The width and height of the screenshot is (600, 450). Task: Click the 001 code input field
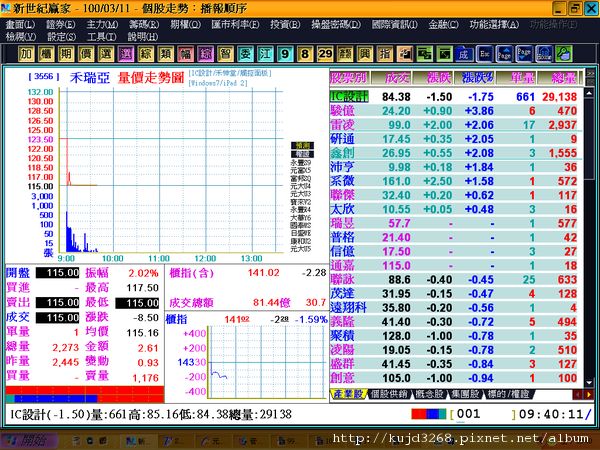(483, 414)
